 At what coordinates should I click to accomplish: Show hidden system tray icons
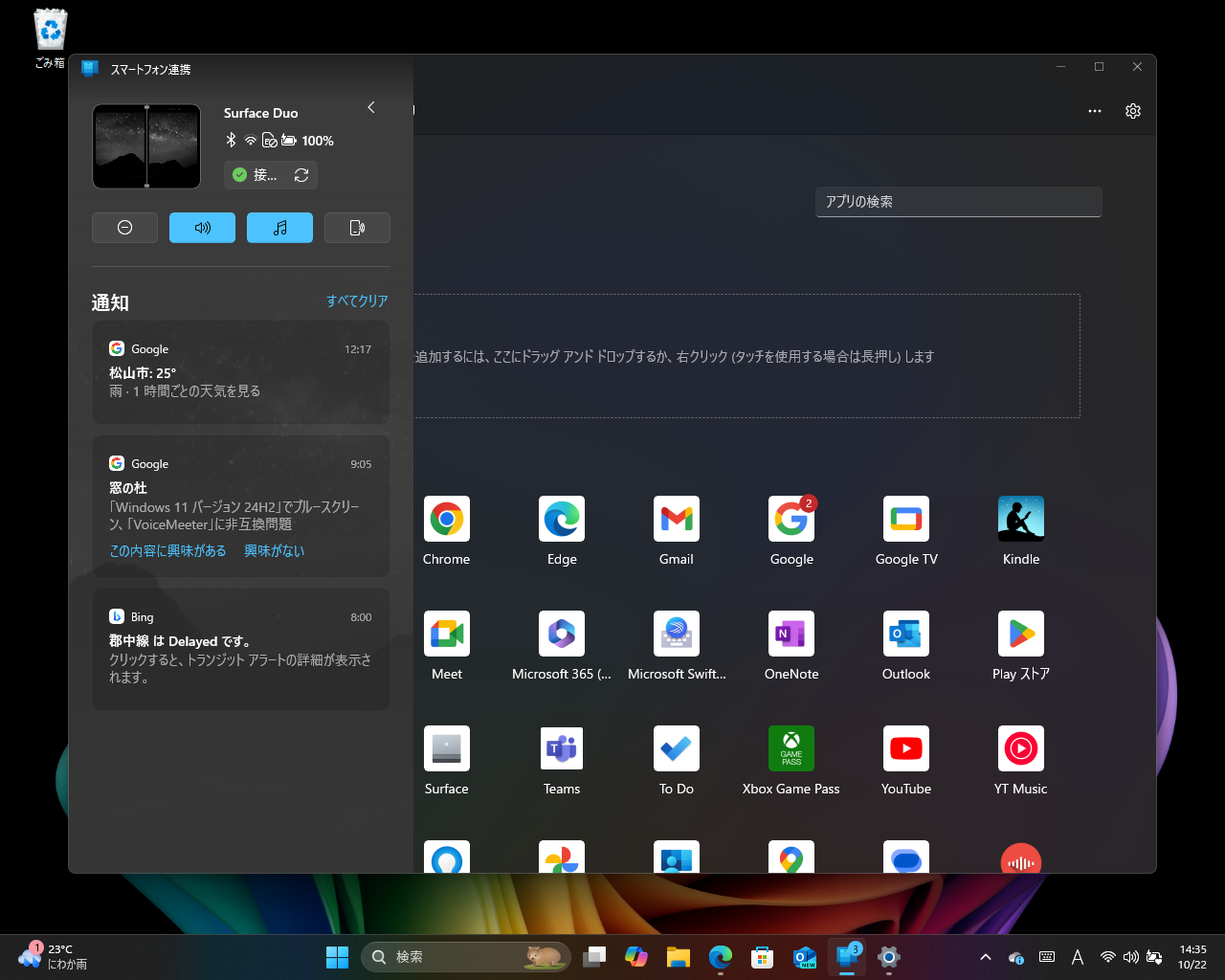(x=985, y=957)
